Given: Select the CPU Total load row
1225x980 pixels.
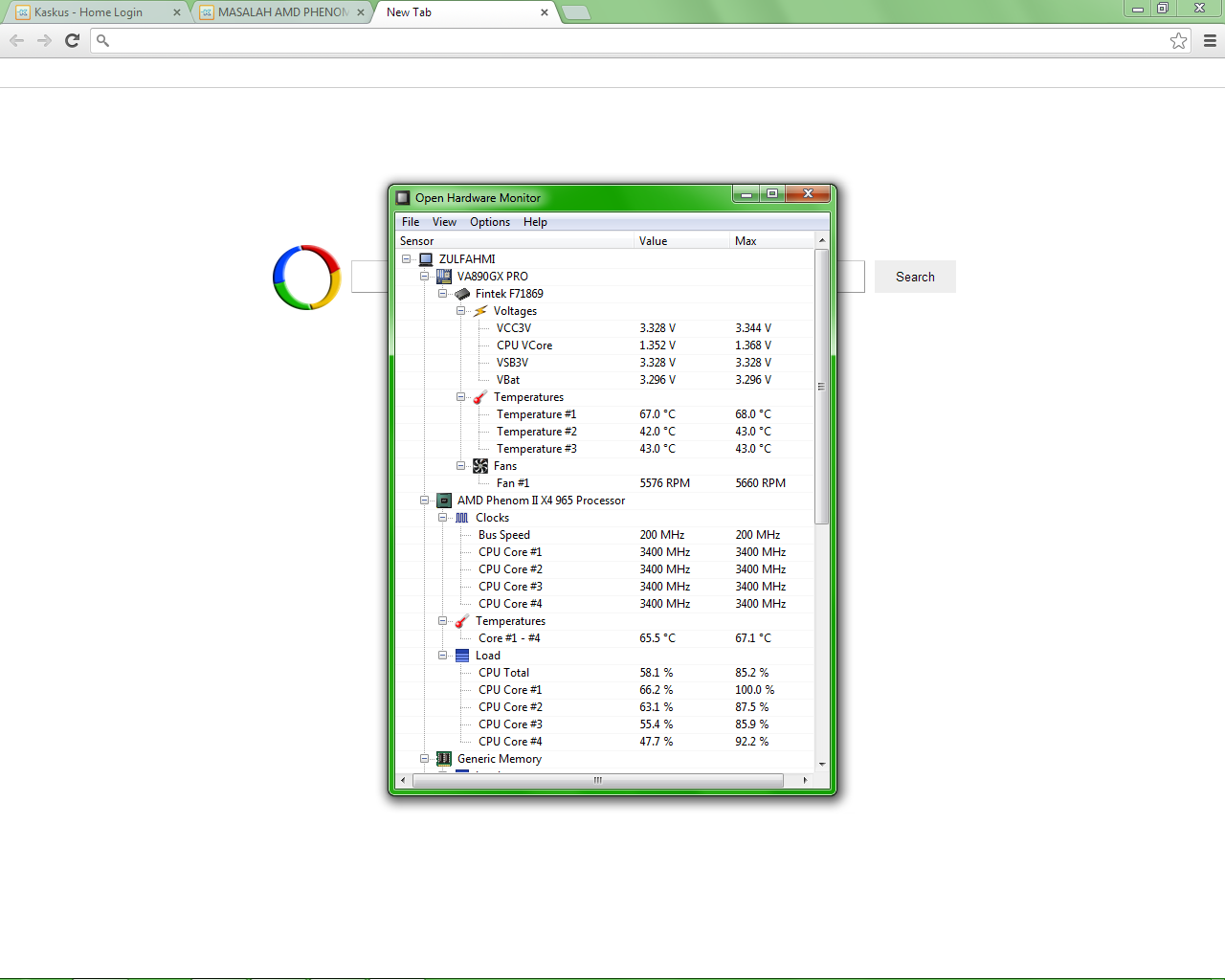Looking at the screenshot, I should (605, 673).
